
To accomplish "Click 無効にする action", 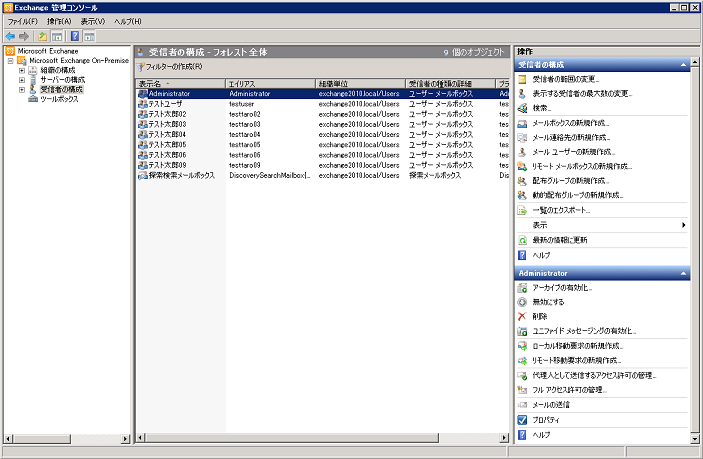I will click(x=548, y=302).
